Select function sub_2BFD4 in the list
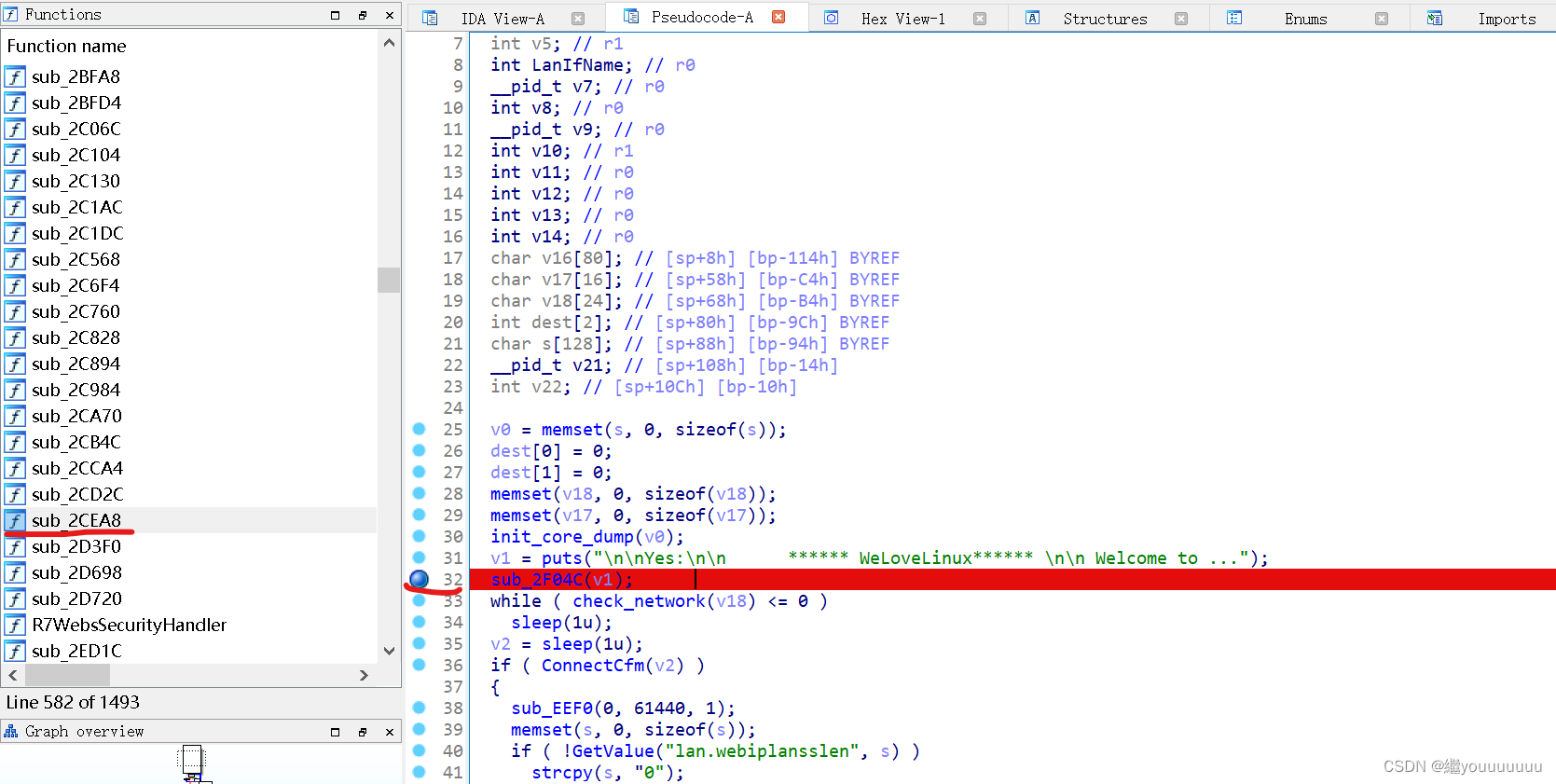 click(76, 103)
